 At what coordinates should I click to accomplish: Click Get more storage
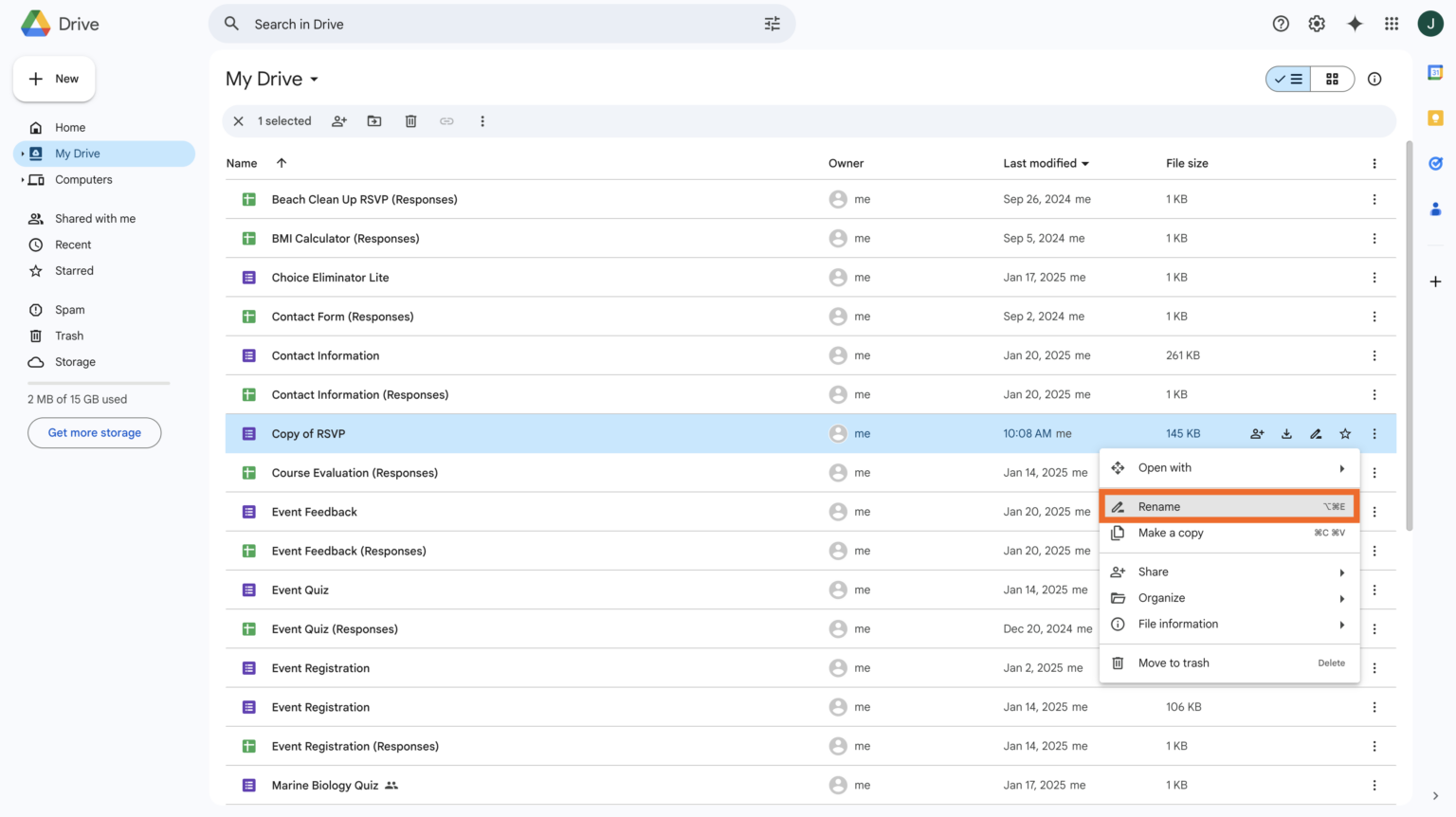click(94, 432)
